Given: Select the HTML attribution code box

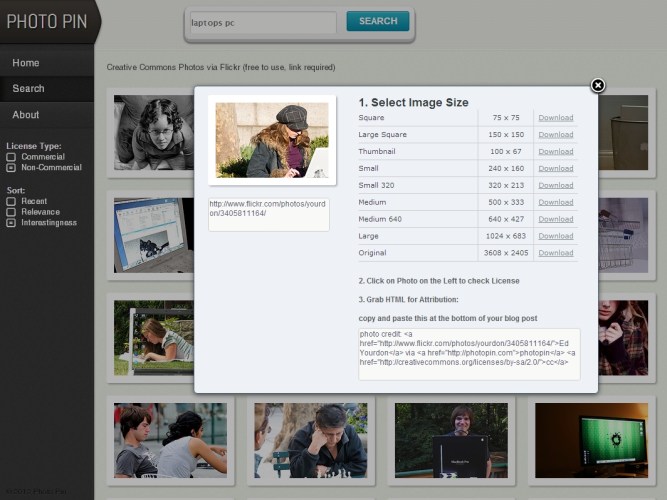Looking at the screenshot, I should [468, 353].
